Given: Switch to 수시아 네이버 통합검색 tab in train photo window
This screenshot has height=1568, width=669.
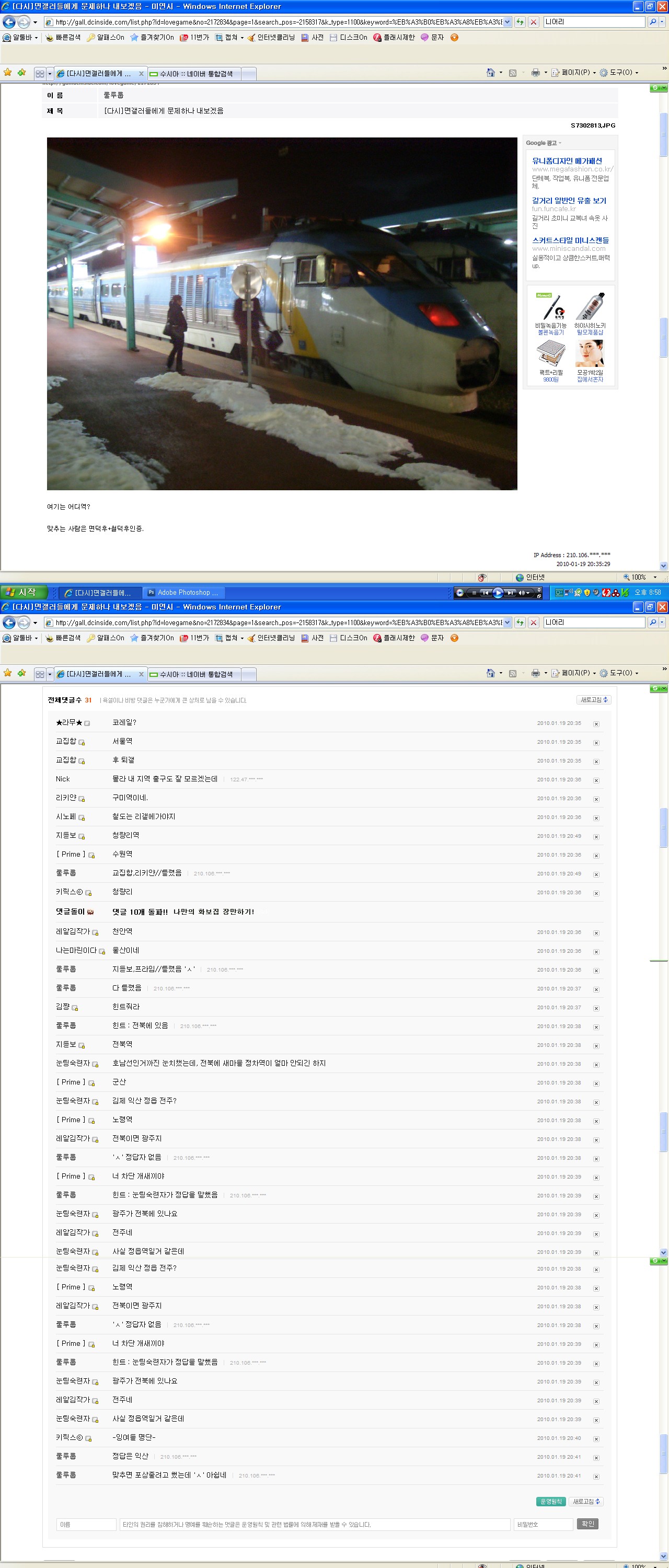Looking at the screenshot, I should (x=195, y=74).
